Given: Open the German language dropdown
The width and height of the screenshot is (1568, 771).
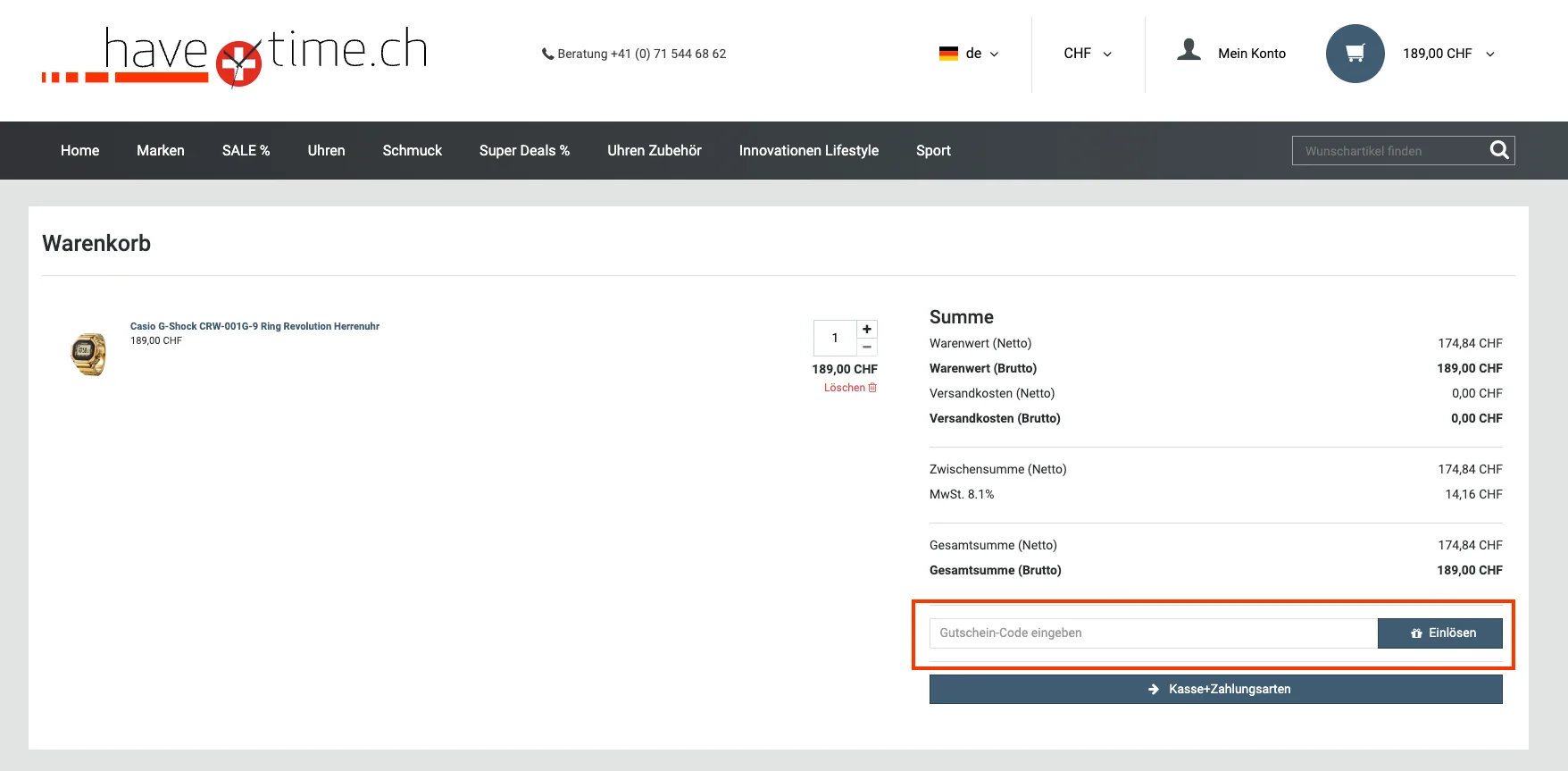Looking at the screenshot, I should (969, 54).
